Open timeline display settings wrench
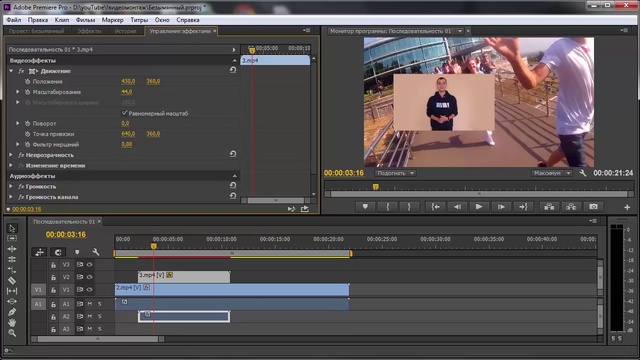Image resolution: width=640 pixels, height=360 pixels. (96, 252)
